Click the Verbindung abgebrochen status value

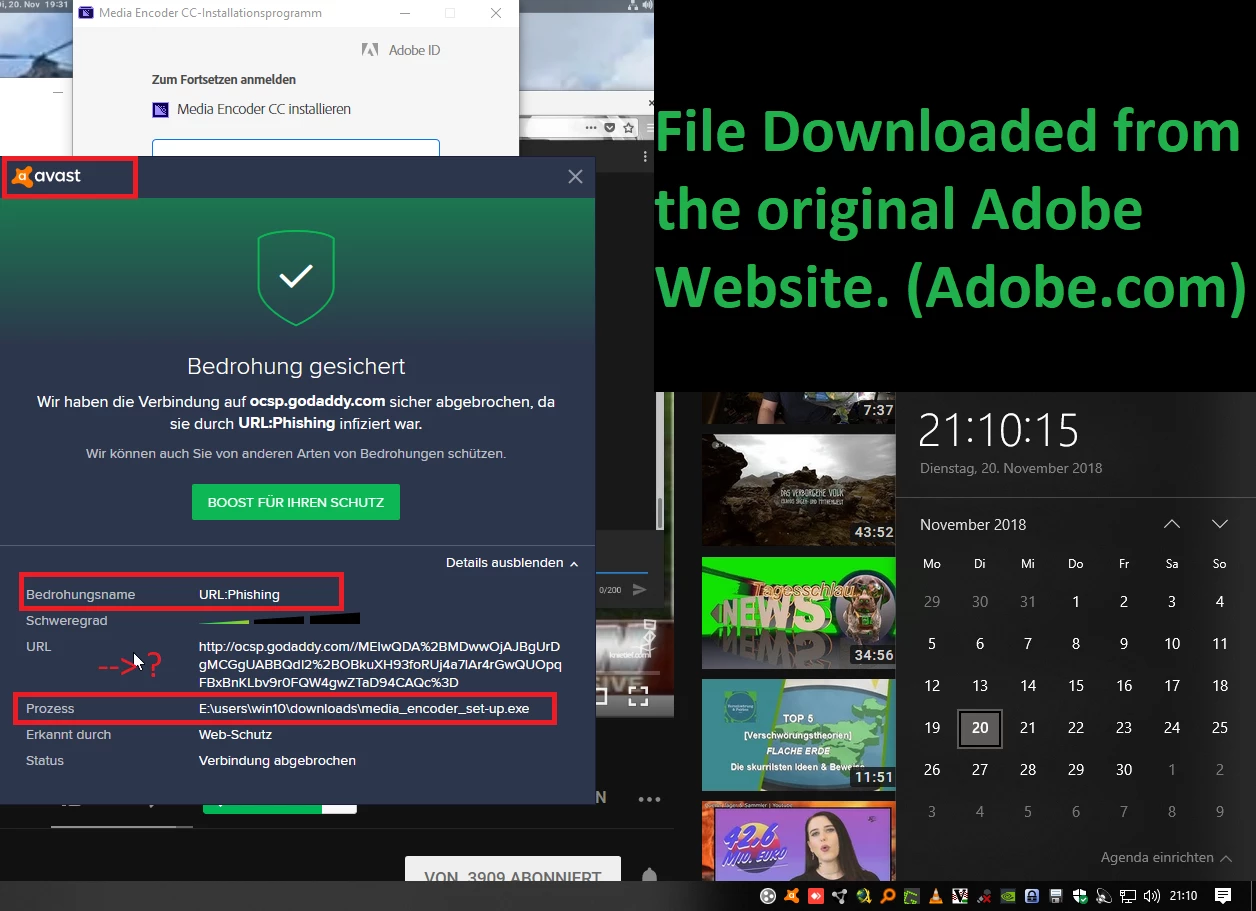(277, 760)
